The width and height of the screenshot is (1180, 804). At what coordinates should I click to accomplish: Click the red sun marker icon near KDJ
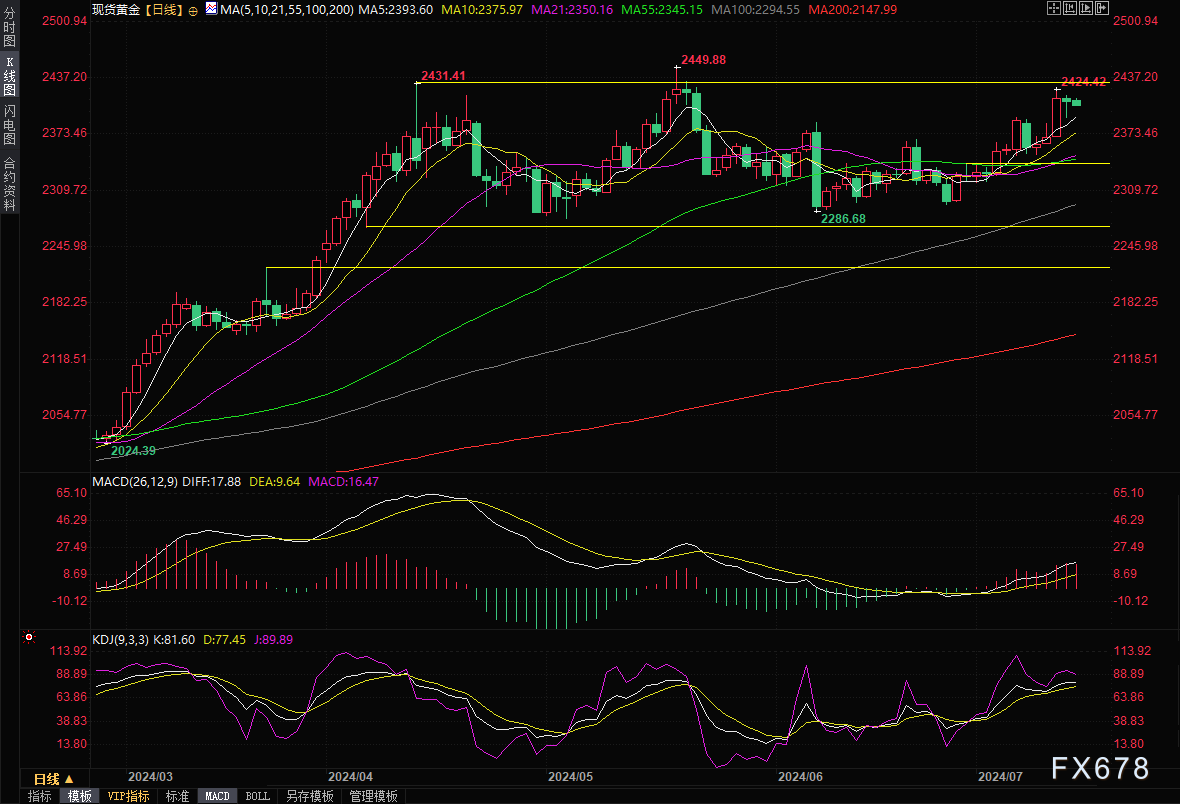(28, 636)
